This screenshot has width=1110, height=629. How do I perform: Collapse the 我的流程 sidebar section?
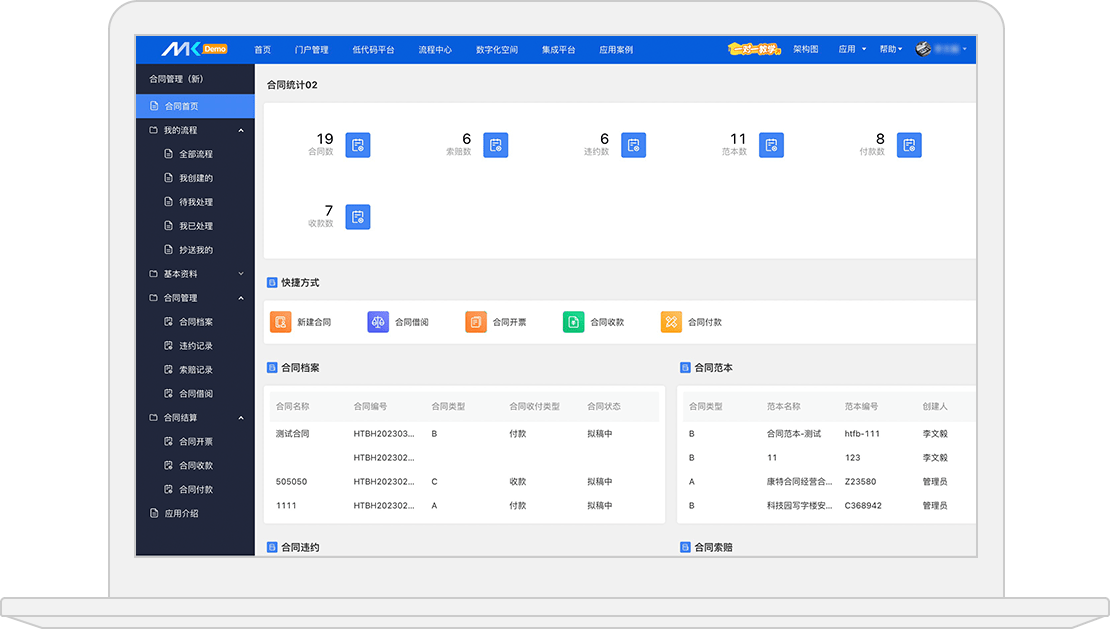(x=241, y=130)
